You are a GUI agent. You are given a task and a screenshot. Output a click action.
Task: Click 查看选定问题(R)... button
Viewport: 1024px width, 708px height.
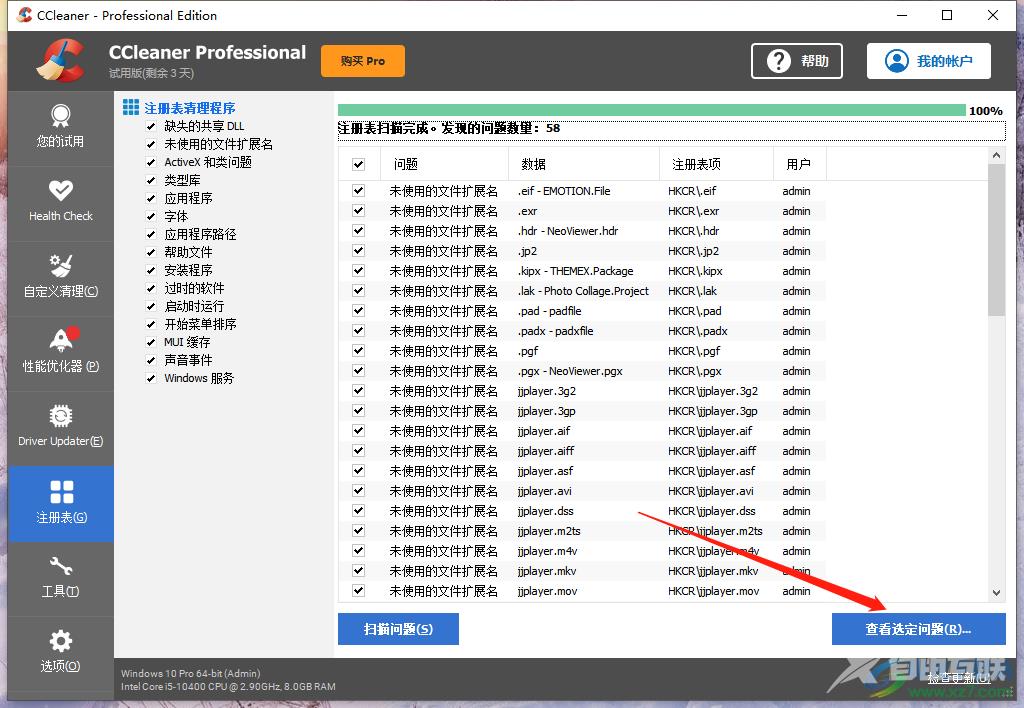918,629
